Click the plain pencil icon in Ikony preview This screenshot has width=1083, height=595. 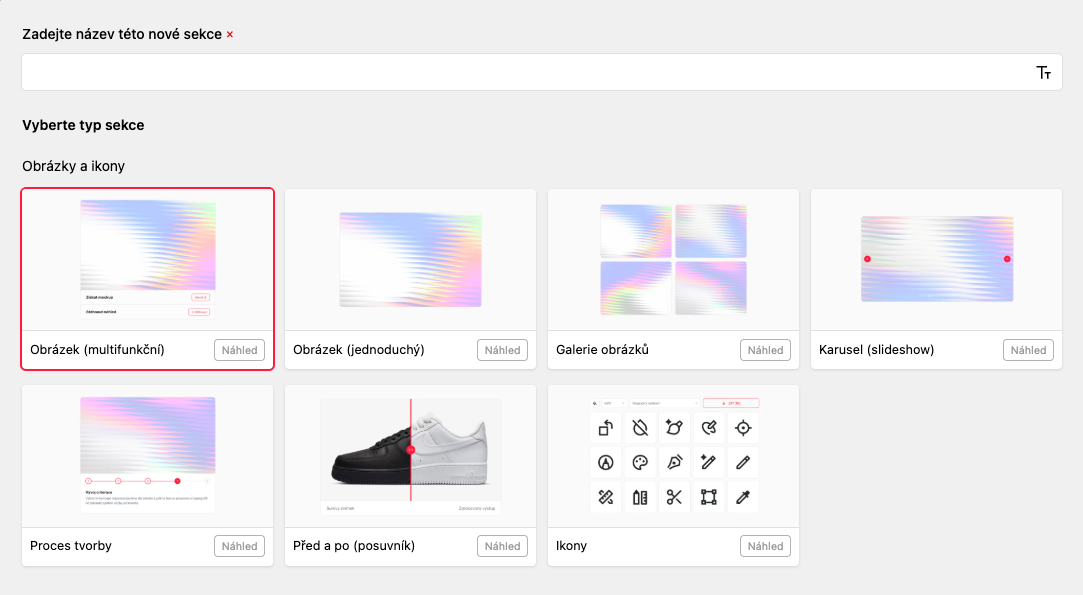point(743,462)
